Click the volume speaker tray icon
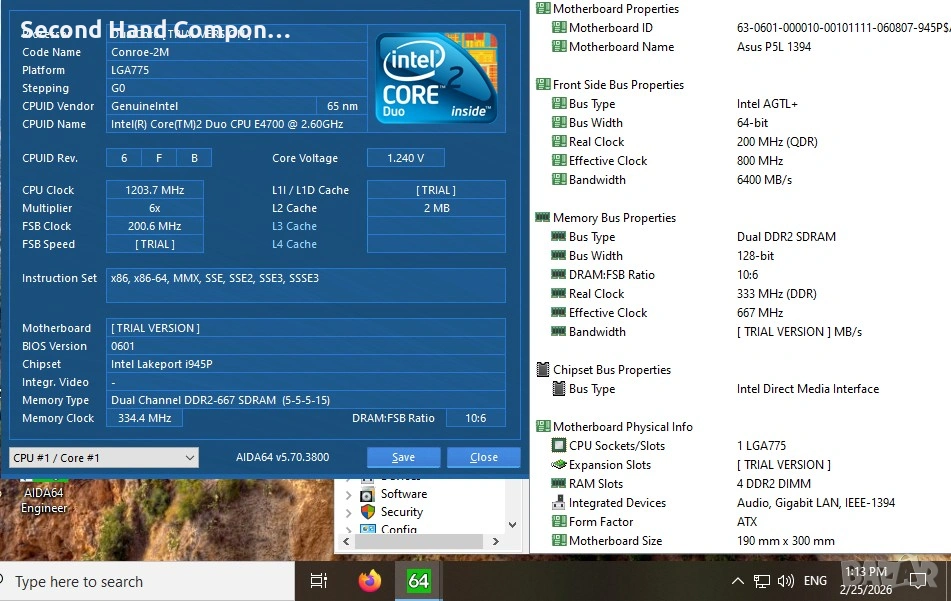Screen dimensions: 951x601 pos(786,581)
